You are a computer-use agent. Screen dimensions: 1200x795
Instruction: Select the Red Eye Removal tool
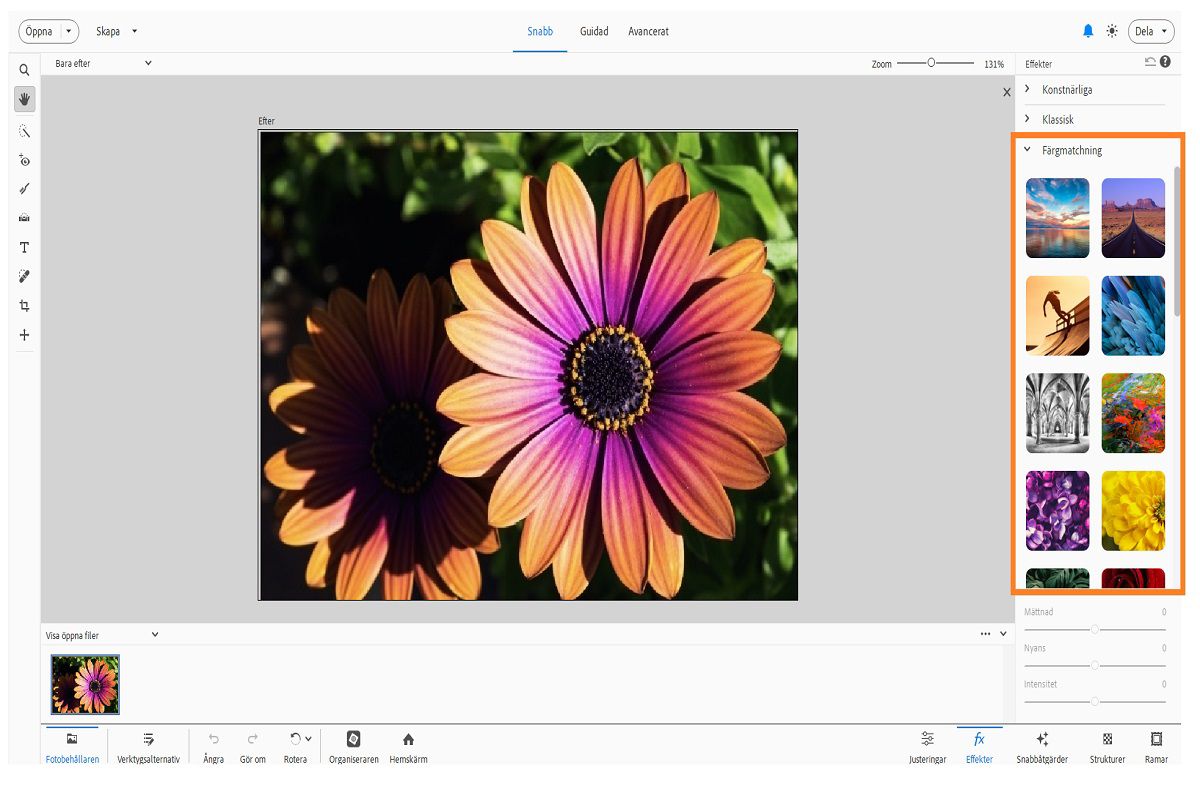pos(24,160)
